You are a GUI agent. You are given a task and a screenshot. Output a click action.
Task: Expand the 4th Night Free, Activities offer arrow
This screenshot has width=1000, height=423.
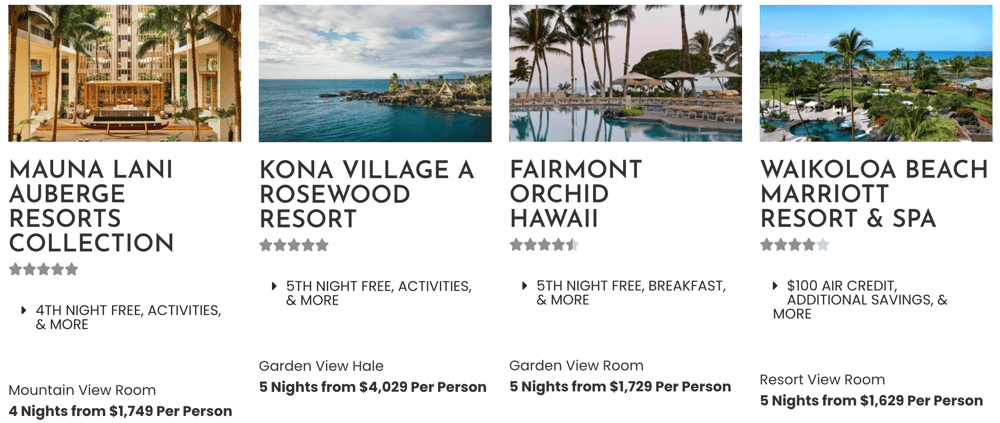coord(24,311)
